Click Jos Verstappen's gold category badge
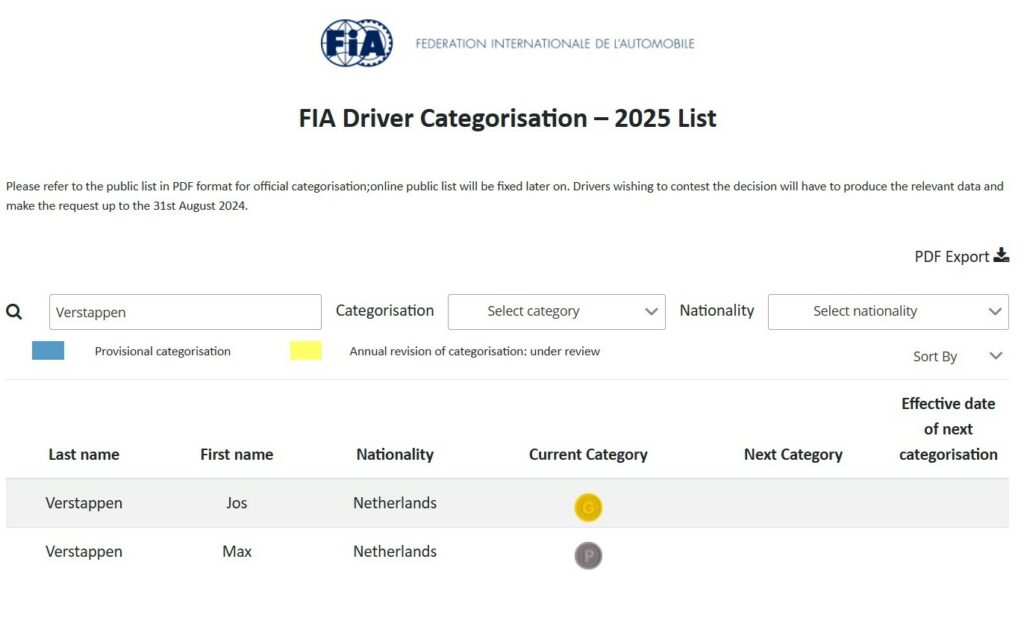1024x627 pixels. (588, 508)
